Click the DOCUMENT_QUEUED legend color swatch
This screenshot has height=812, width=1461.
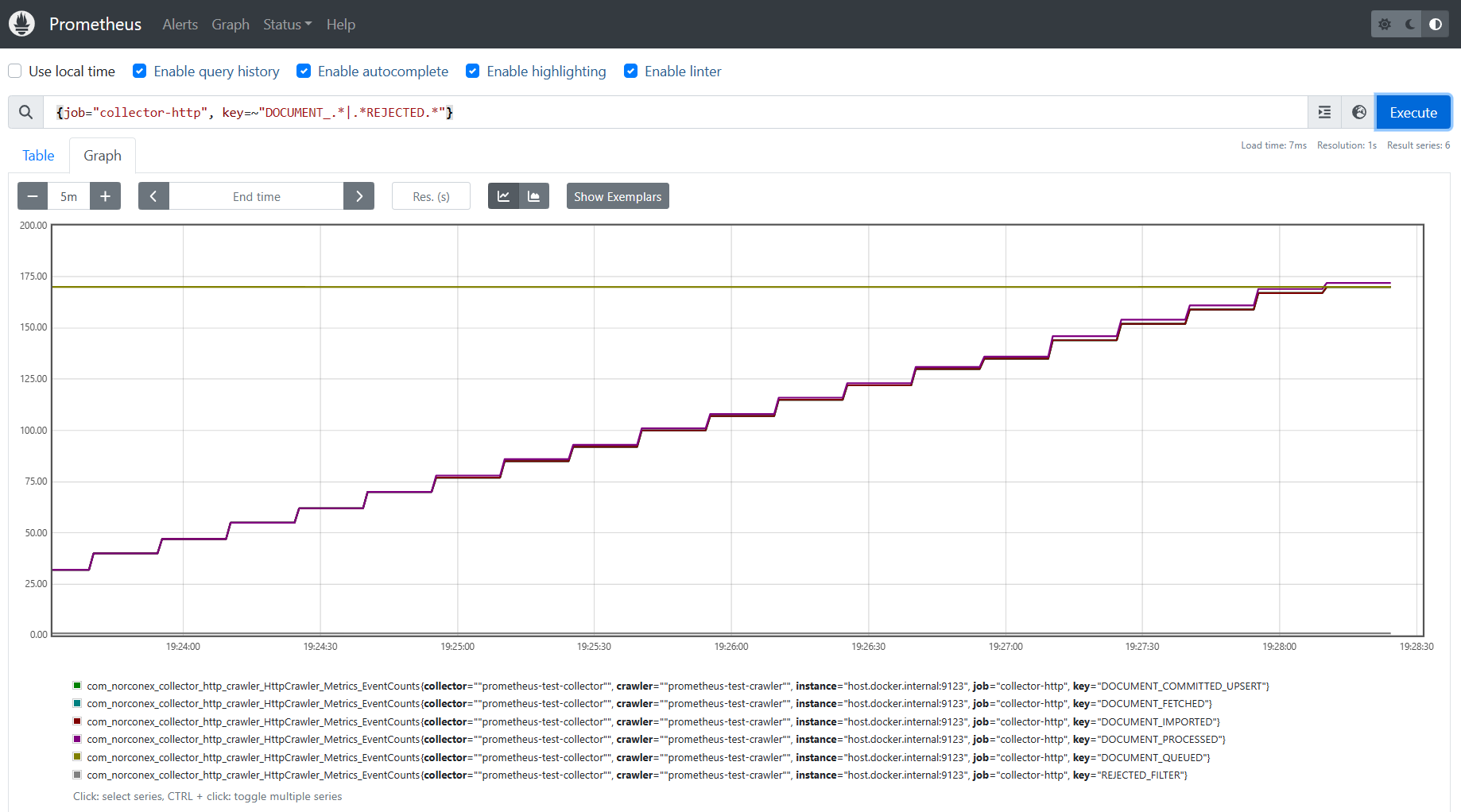point(77,756)
